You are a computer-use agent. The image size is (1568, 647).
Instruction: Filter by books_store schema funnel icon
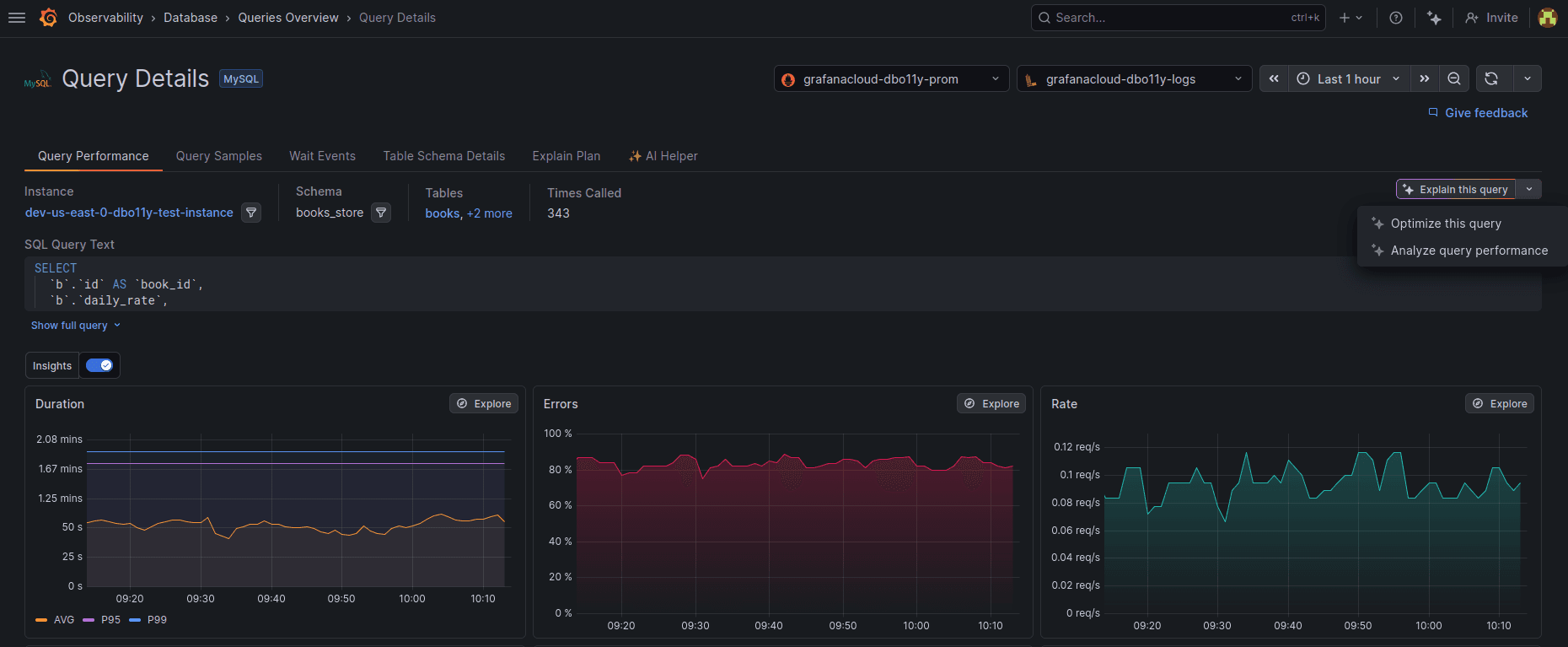(x=381, y=213)
